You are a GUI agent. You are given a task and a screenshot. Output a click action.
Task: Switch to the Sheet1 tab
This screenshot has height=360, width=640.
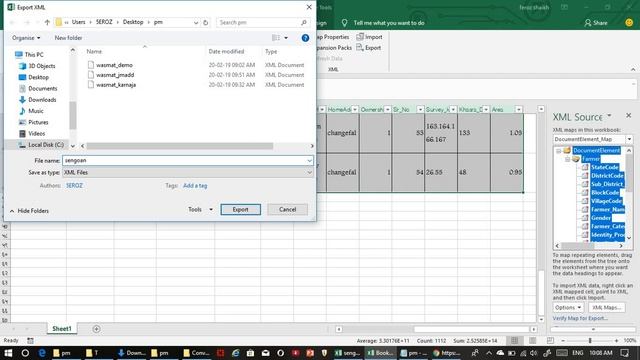tap(62, 329)
